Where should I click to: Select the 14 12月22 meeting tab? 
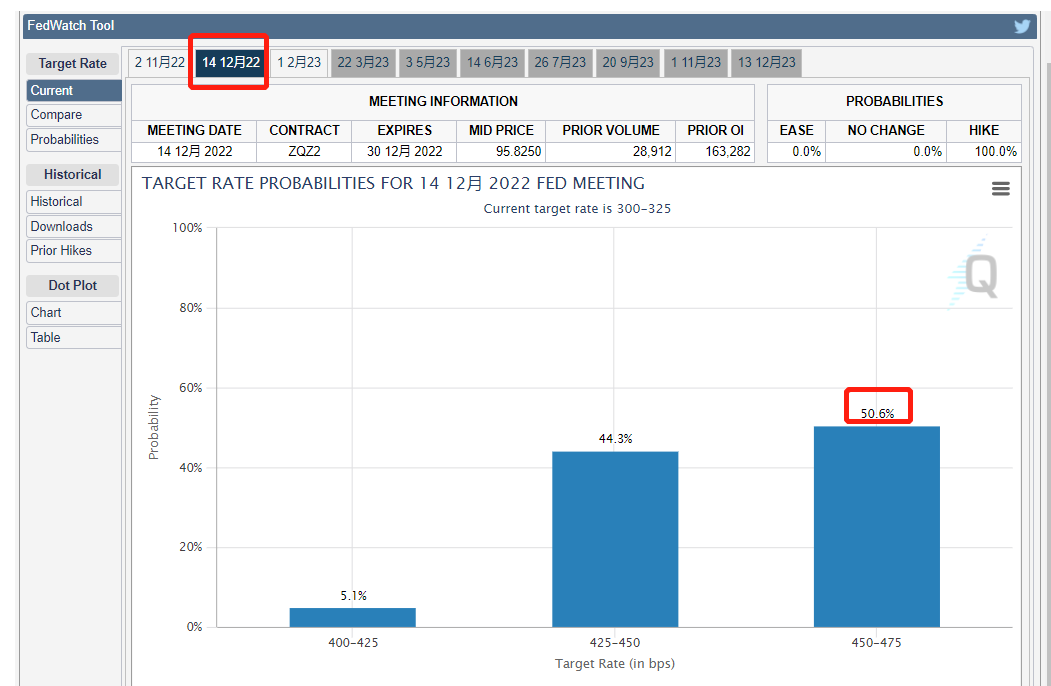click(x=231, y=62)
